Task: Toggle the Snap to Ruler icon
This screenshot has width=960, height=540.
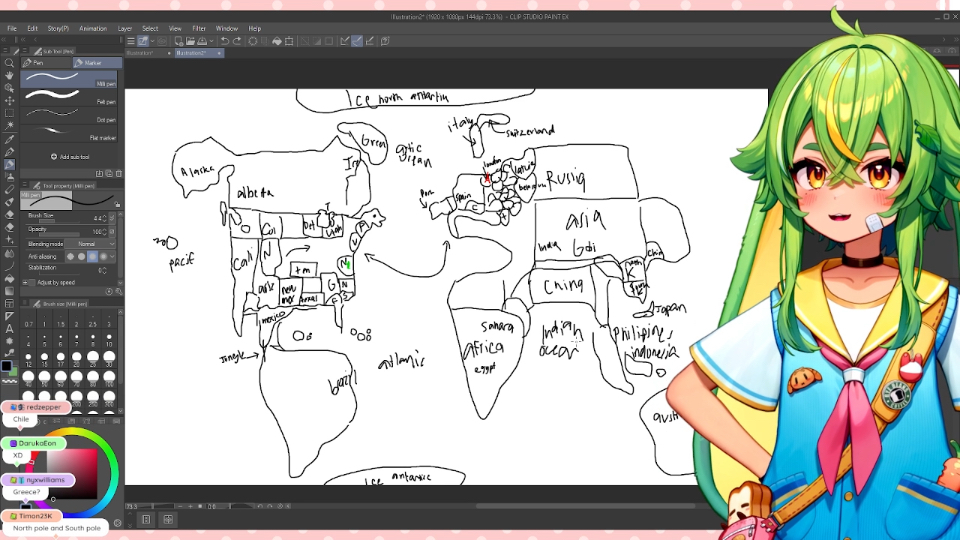Action: 345,41
